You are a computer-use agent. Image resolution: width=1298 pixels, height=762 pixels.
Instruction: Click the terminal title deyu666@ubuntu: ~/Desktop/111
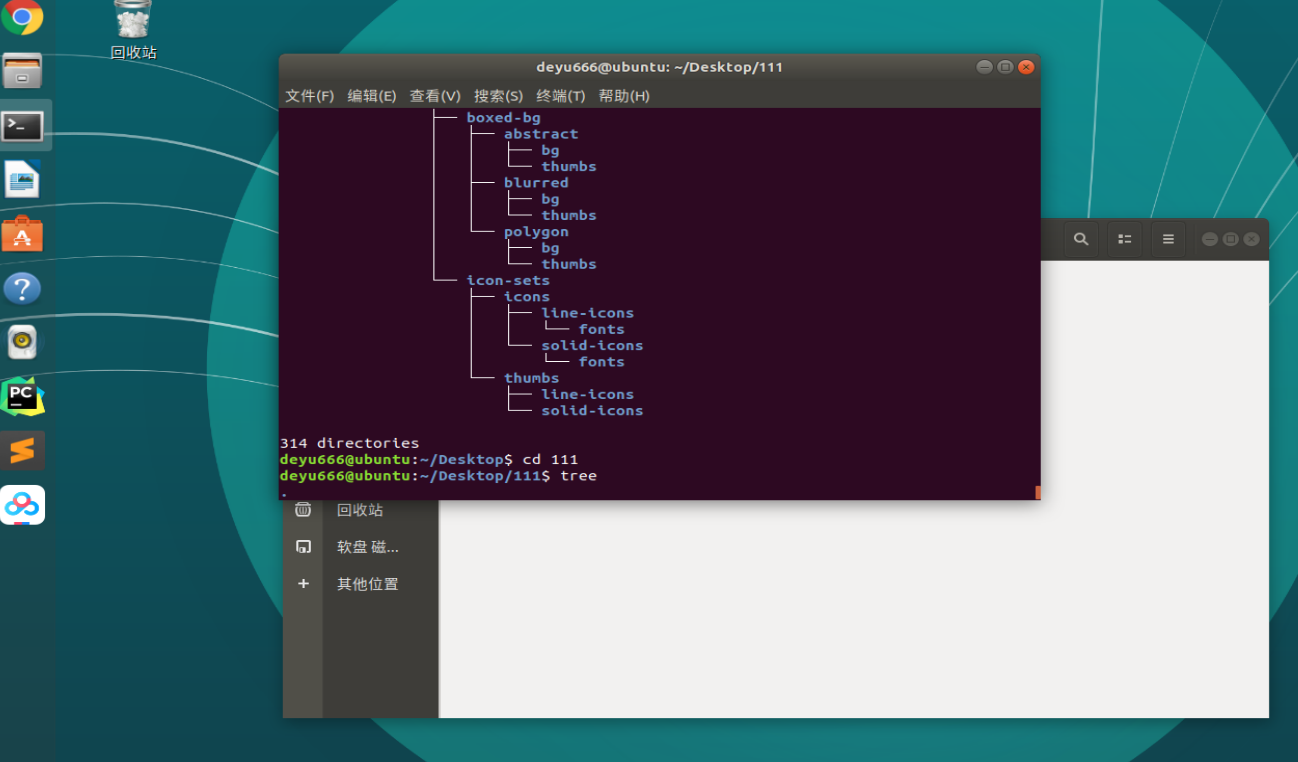pyautogui.click(x=660, y=67)
